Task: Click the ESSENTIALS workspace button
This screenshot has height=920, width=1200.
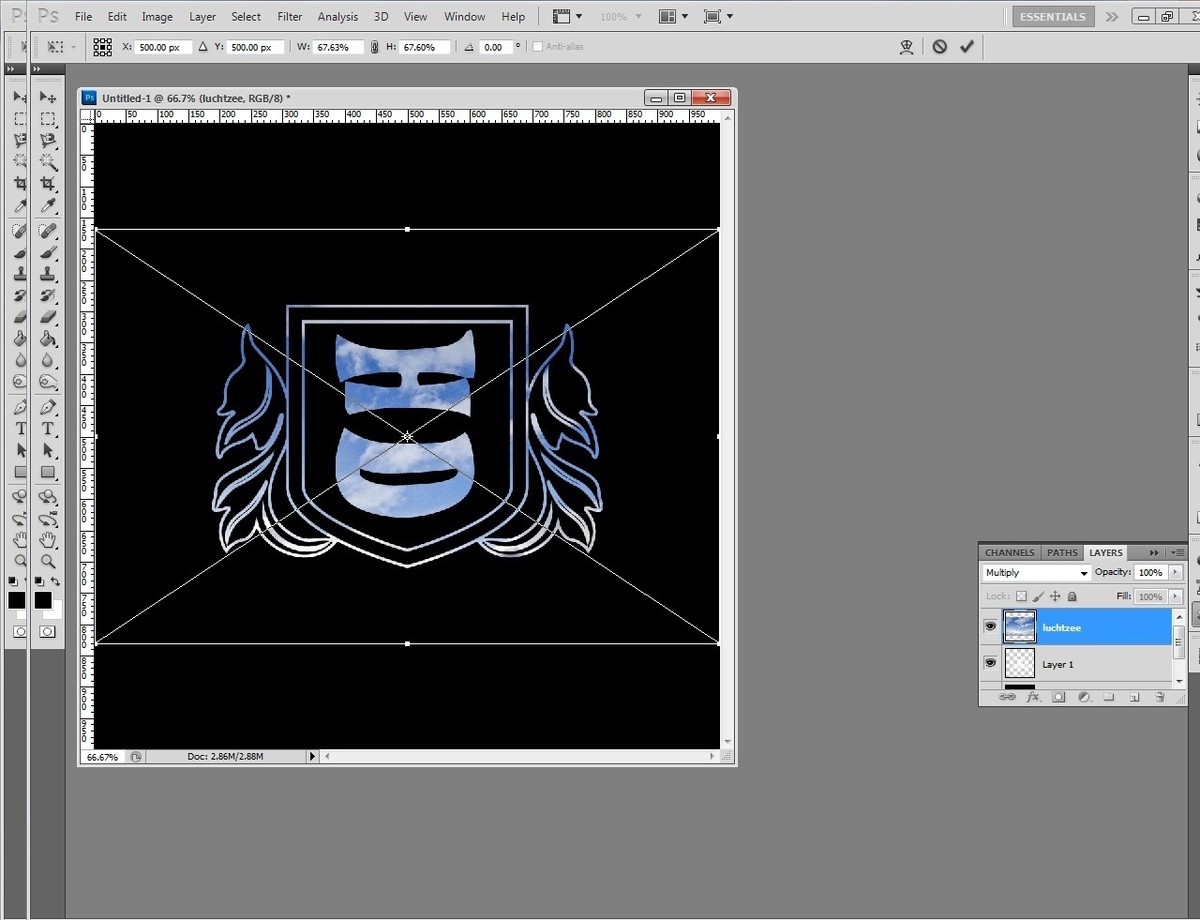Action: (1052, 17)
